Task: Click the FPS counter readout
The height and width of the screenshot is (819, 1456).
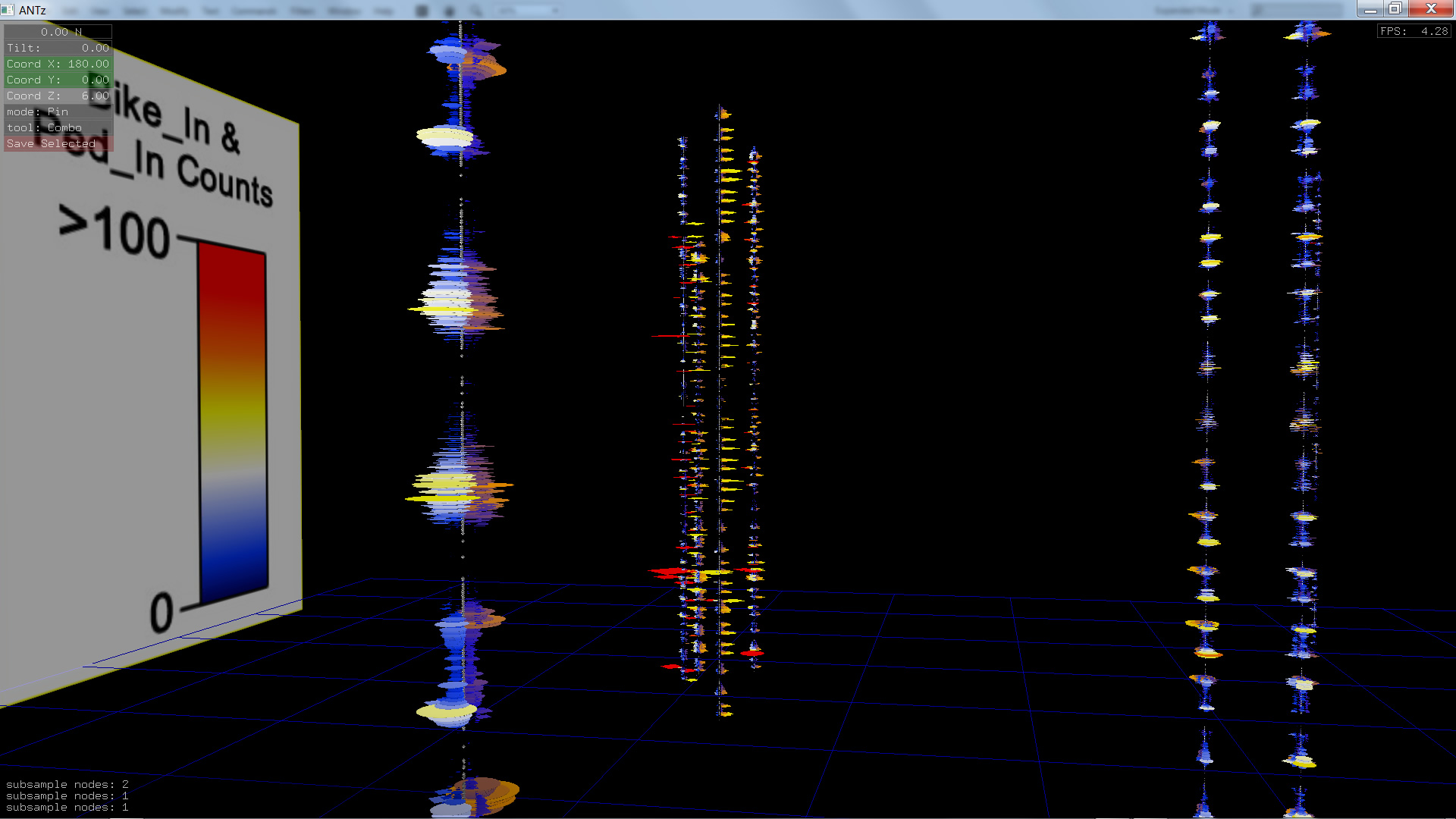Action: (1414, 31)
